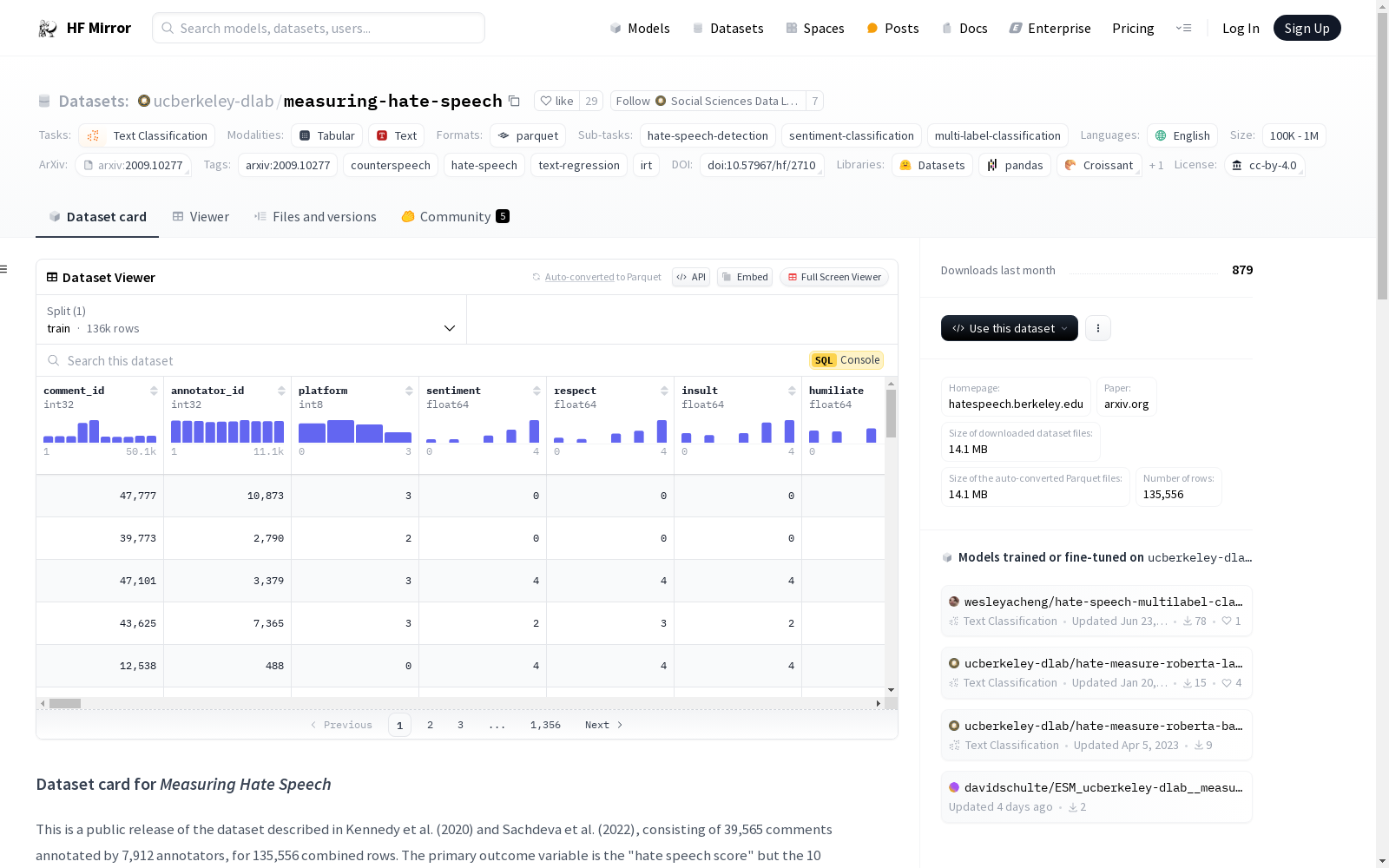The height and width of the screenshot is (868, 1389).
Task: Select the pandas library tag
Action: 1015,165
